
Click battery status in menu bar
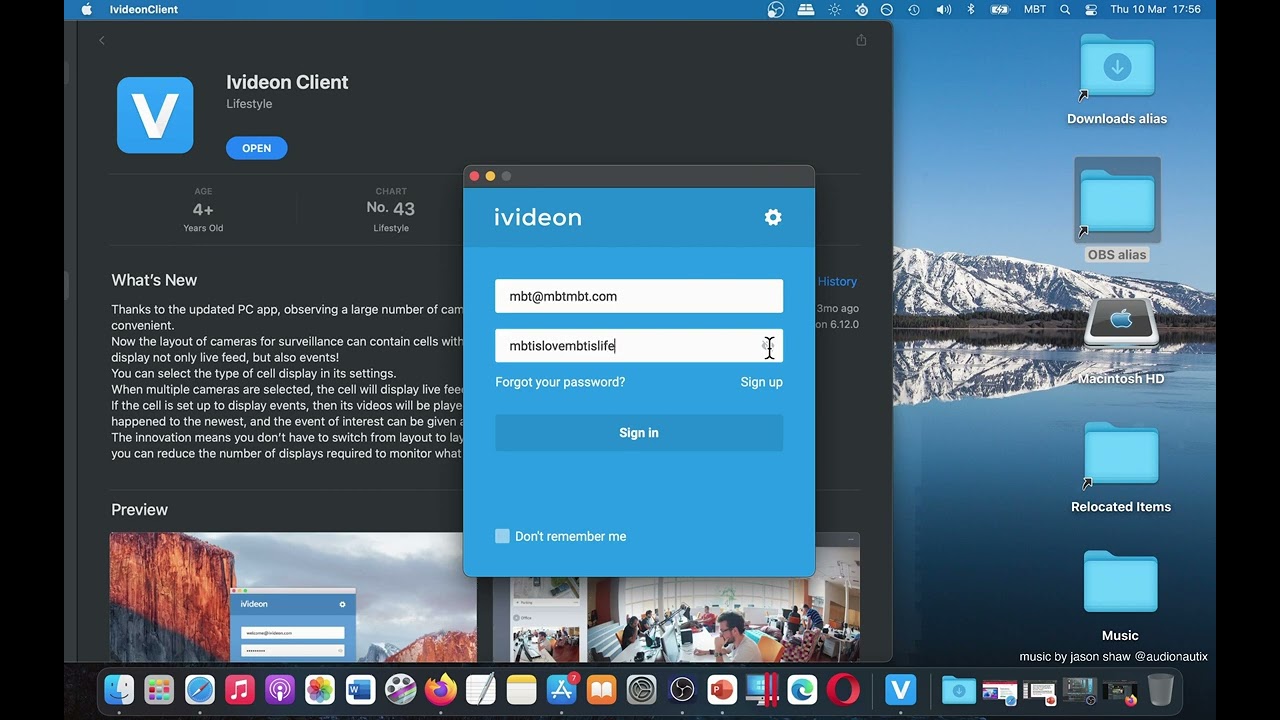pos(1000,9)
